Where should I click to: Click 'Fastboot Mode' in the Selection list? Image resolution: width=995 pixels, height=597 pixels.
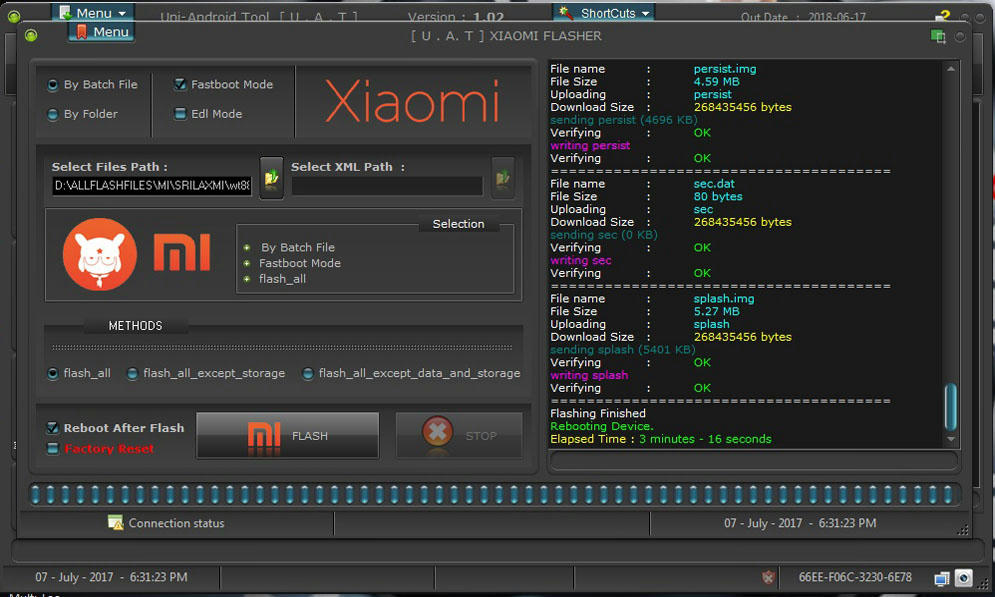pos(300,263)
